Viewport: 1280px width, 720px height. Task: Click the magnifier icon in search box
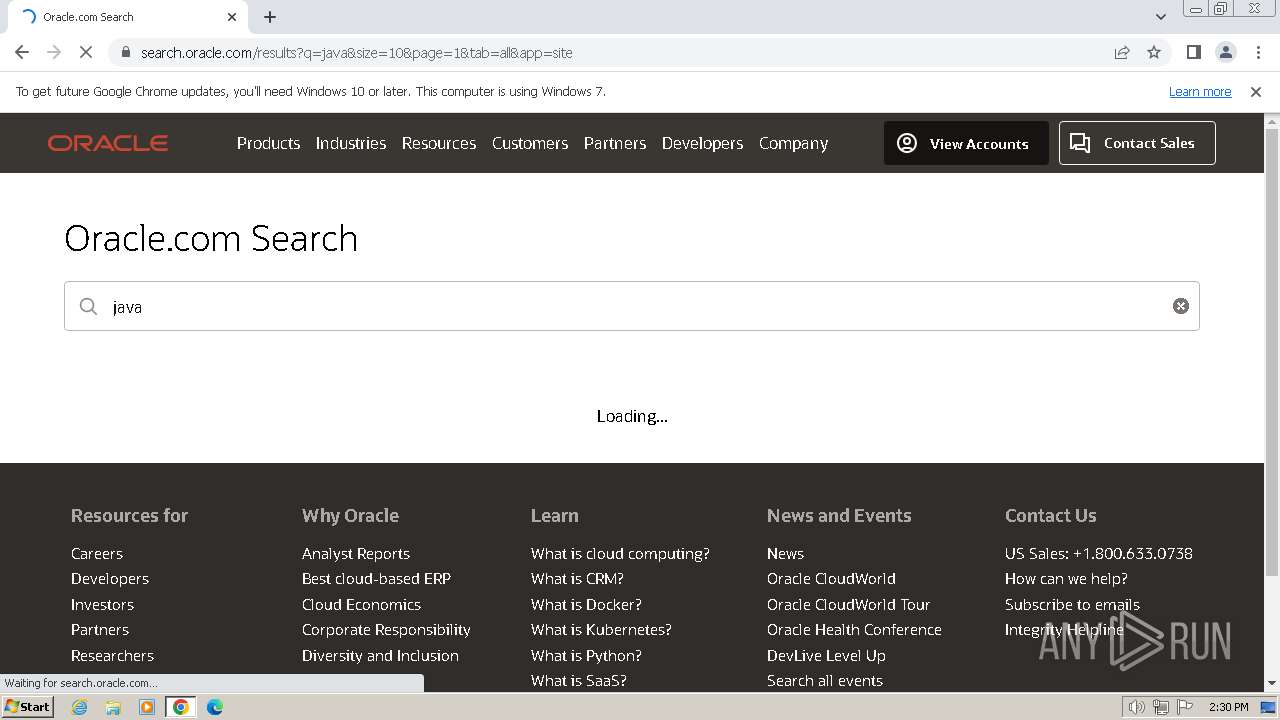(x=89, y=306)
